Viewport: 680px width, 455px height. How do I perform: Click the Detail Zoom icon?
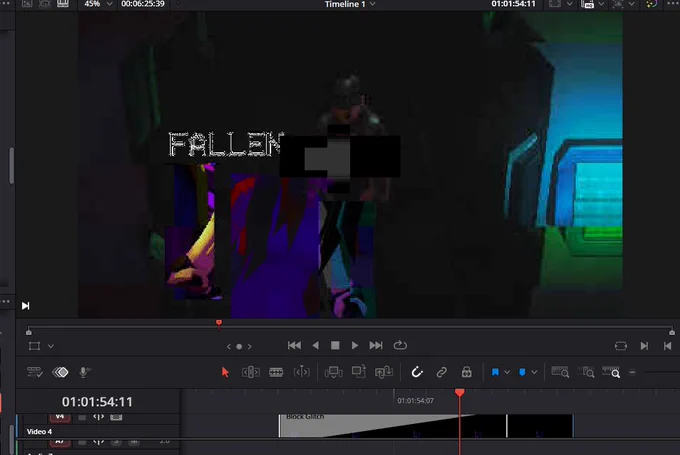586,372
